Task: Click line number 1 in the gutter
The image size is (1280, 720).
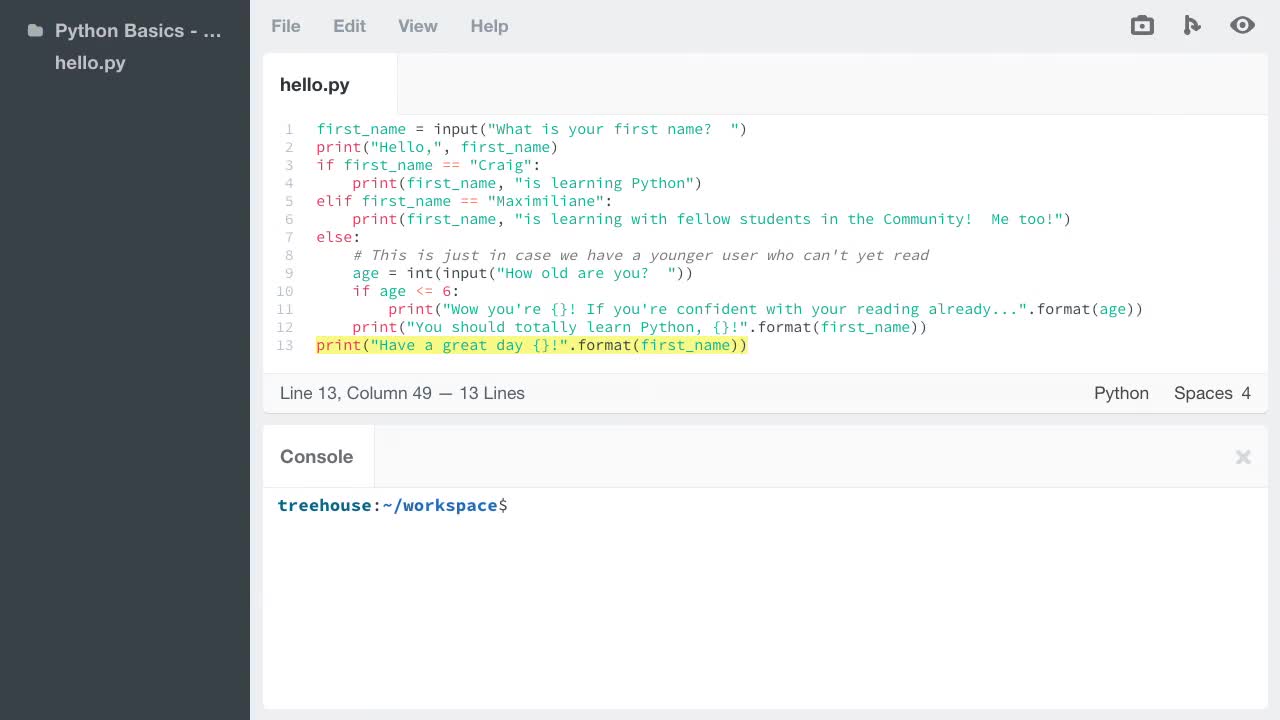Action: click(x=289, y=129)
